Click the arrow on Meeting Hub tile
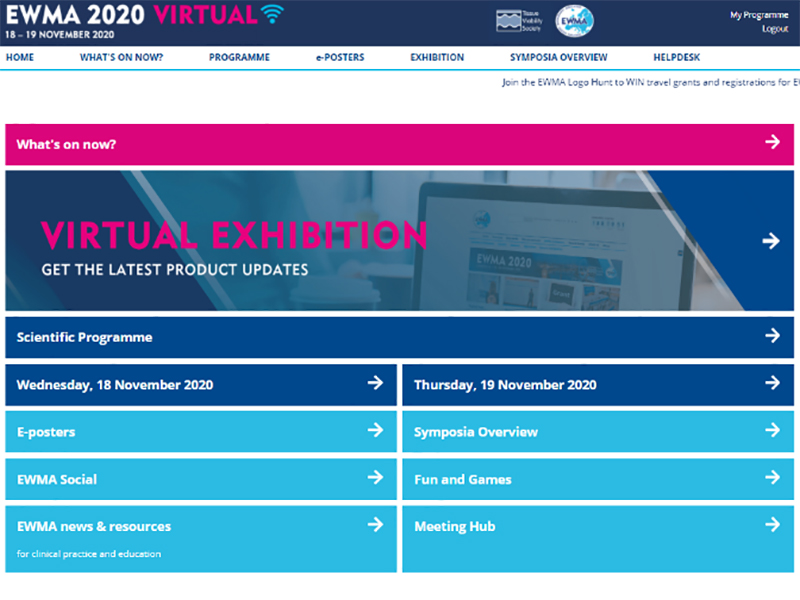 click(772, 525)
